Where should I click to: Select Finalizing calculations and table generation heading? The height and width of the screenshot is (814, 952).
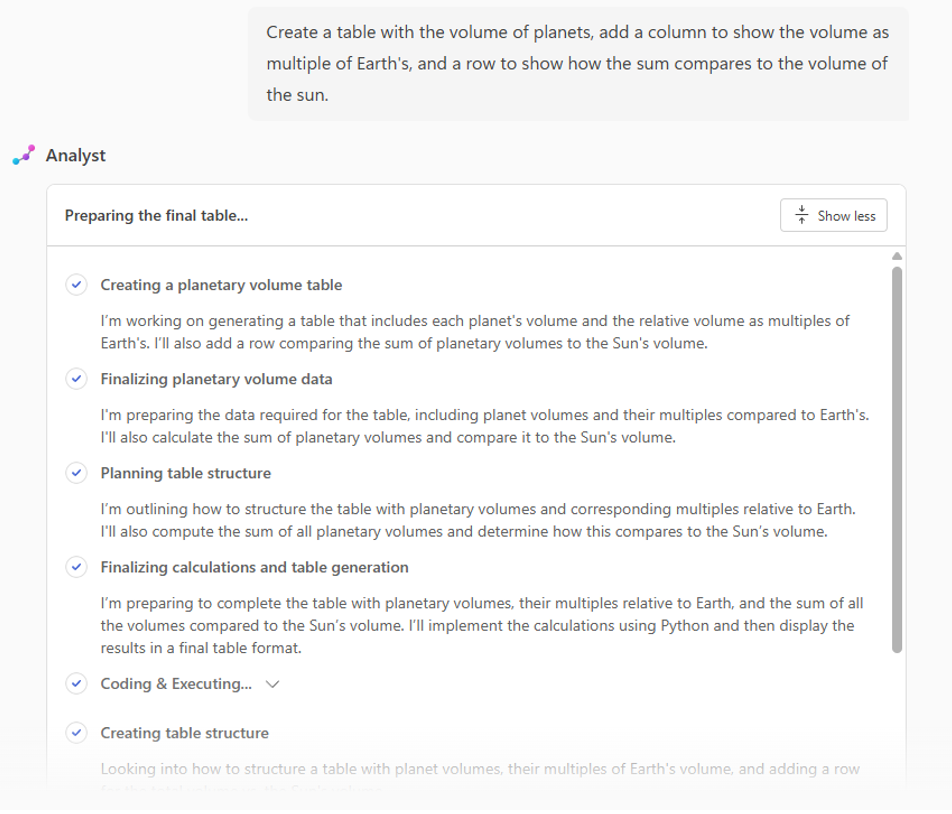[x=254, y=567]
